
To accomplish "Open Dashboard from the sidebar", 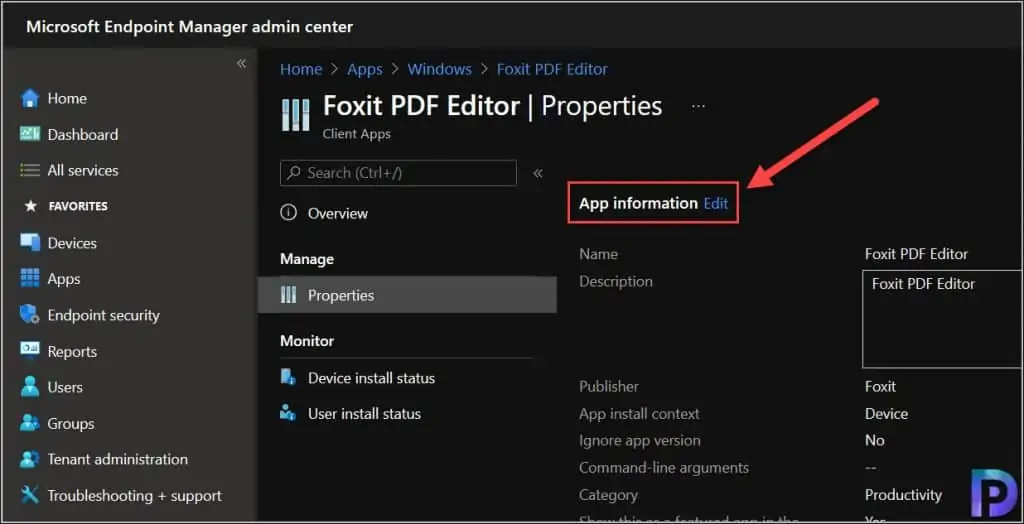I will pos(82,135).
